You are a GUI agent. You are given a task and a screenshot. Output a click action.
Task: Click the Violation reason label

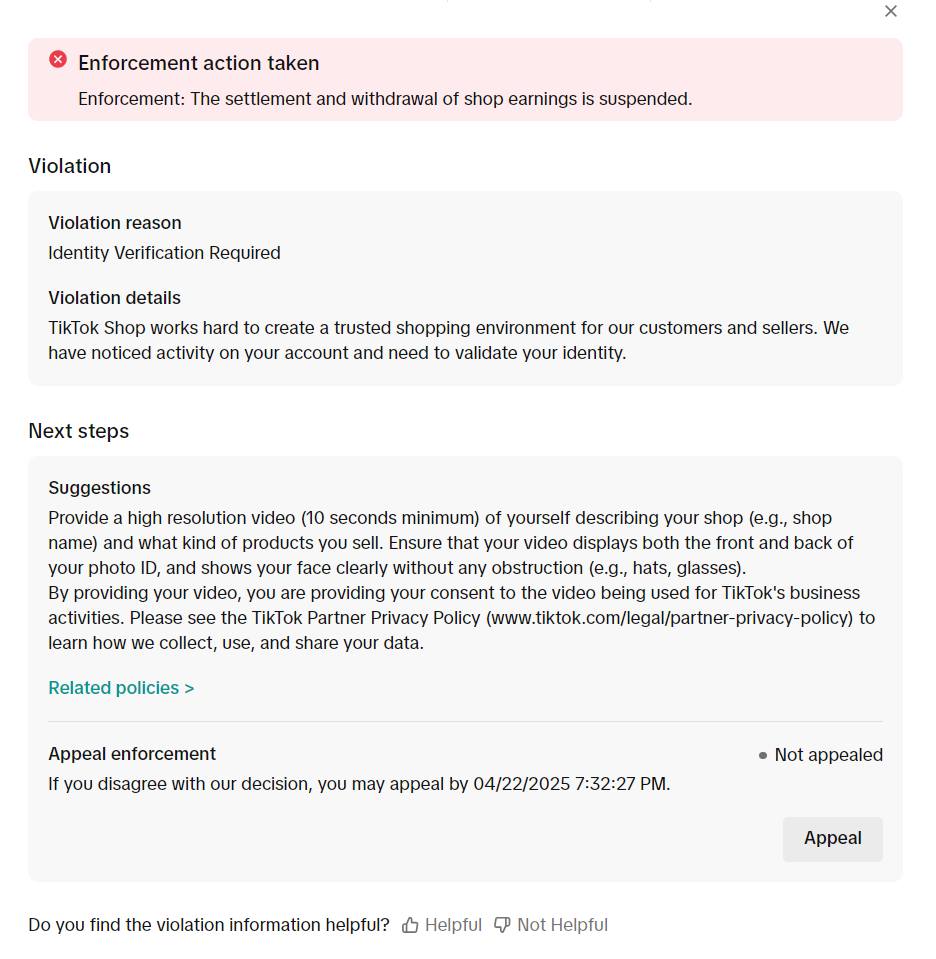pos(115,223)
